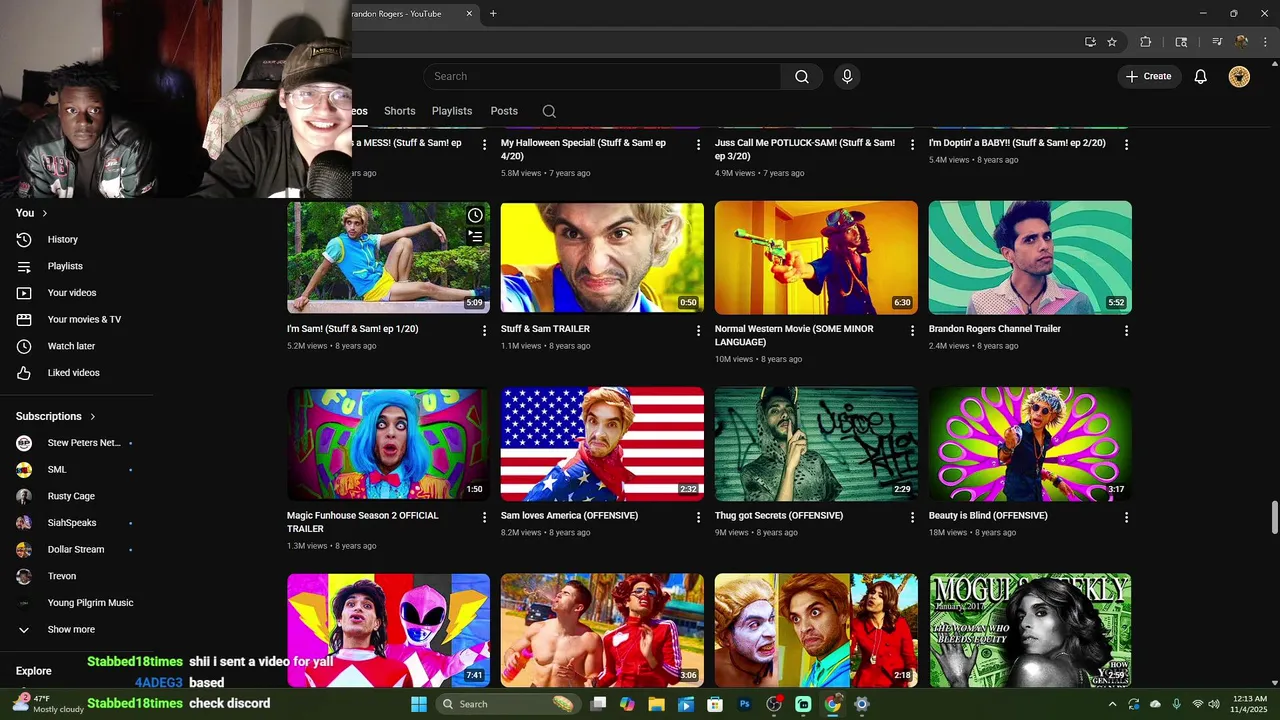Screen dimensions: 1280x720
Task: Expand the Subscriptions section chevron
Action: 93,416
